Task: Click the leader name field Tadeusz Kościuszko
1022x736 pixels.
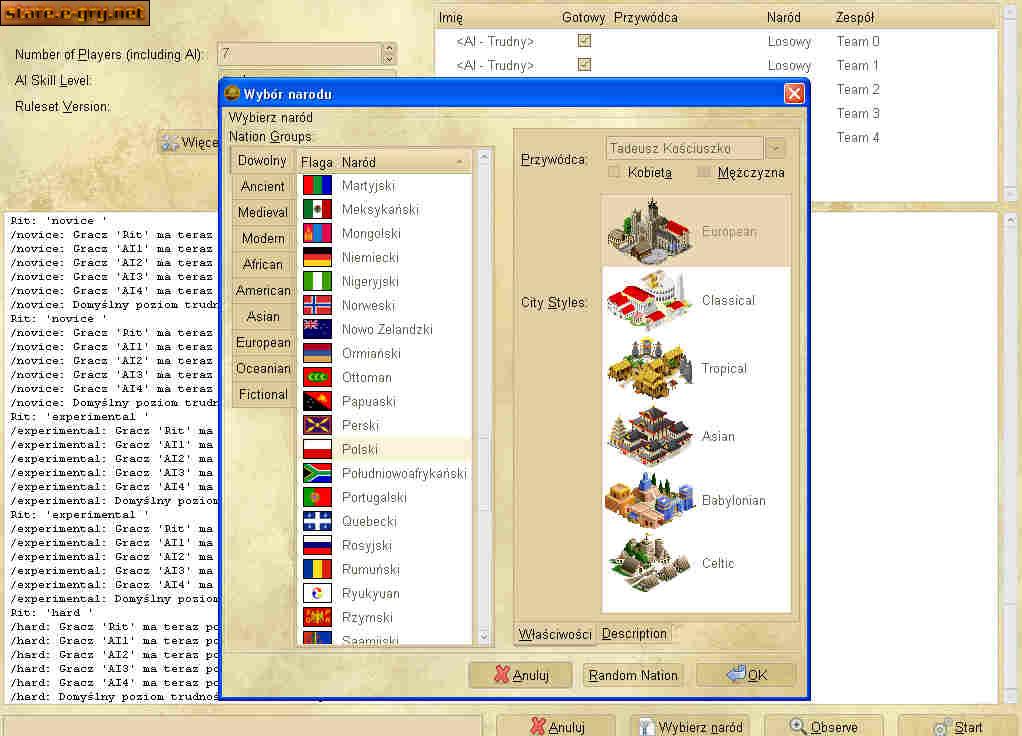Action: coord(684,148)
